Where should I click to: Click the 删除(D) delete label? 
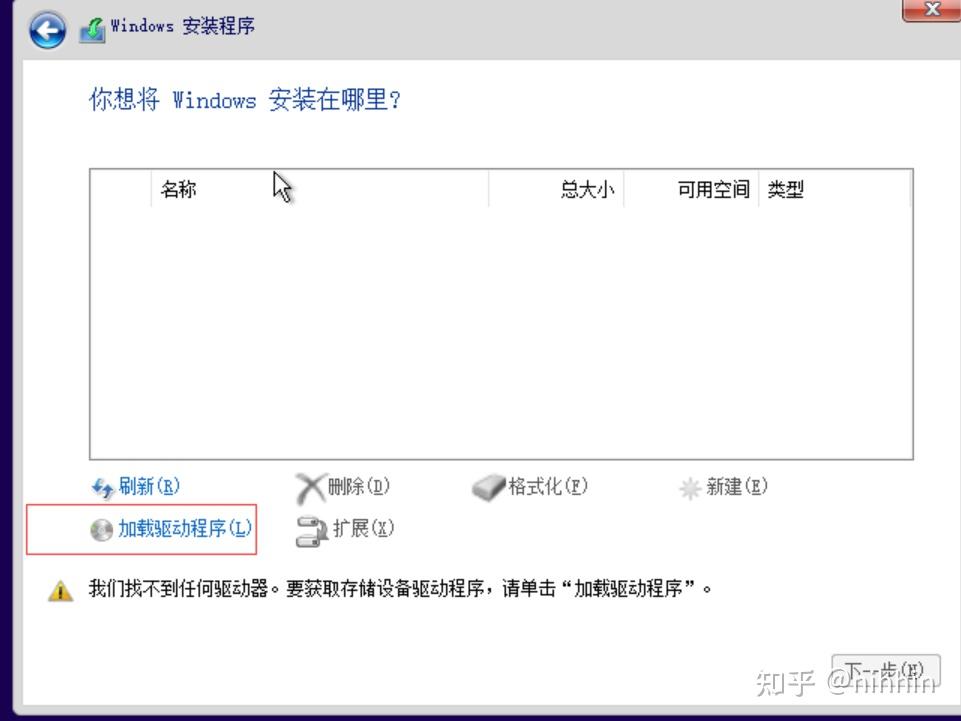[x=359, y=486]
